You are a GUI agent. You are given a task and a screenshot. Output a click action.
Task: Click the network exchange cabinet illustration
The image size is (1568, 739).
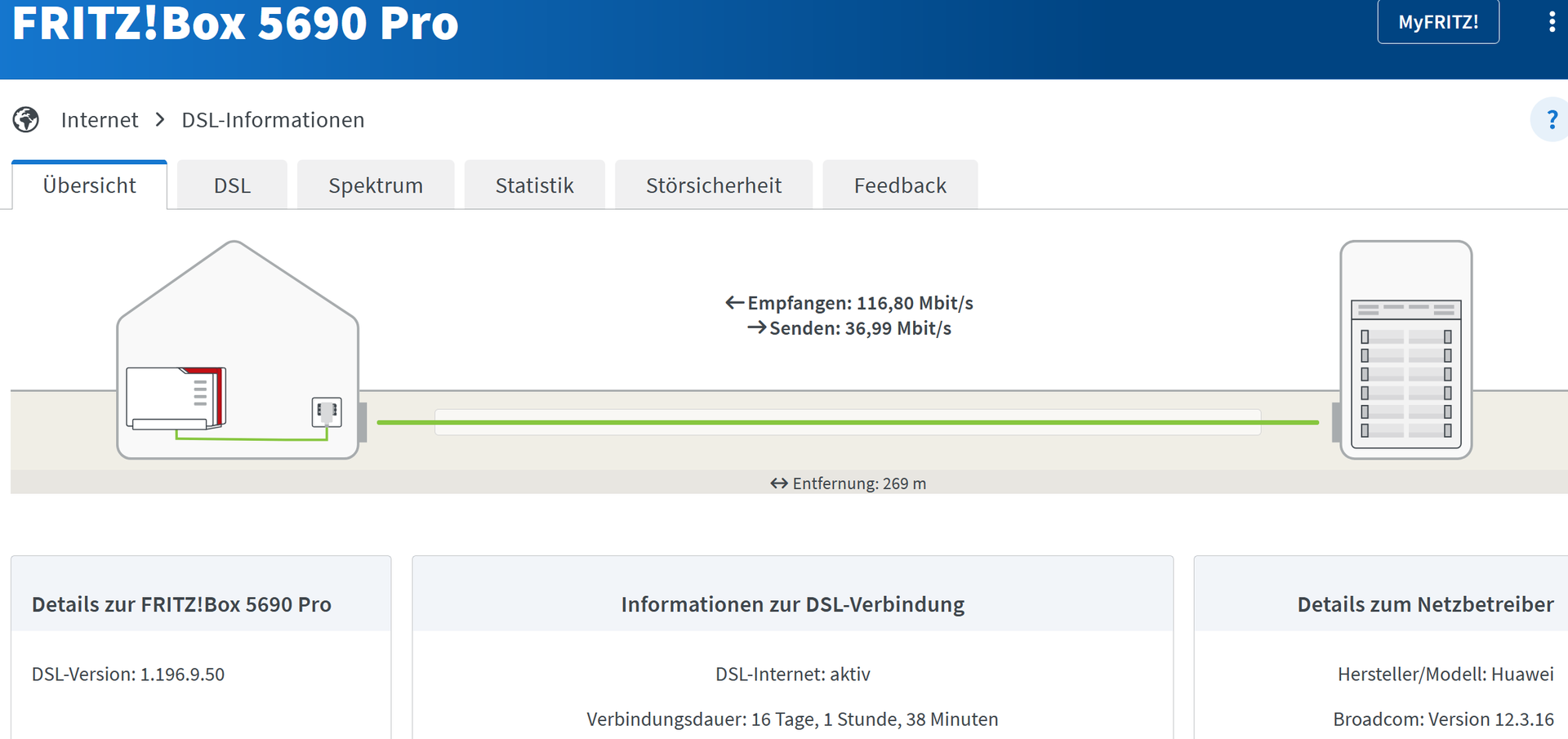tap(1405, 349)
